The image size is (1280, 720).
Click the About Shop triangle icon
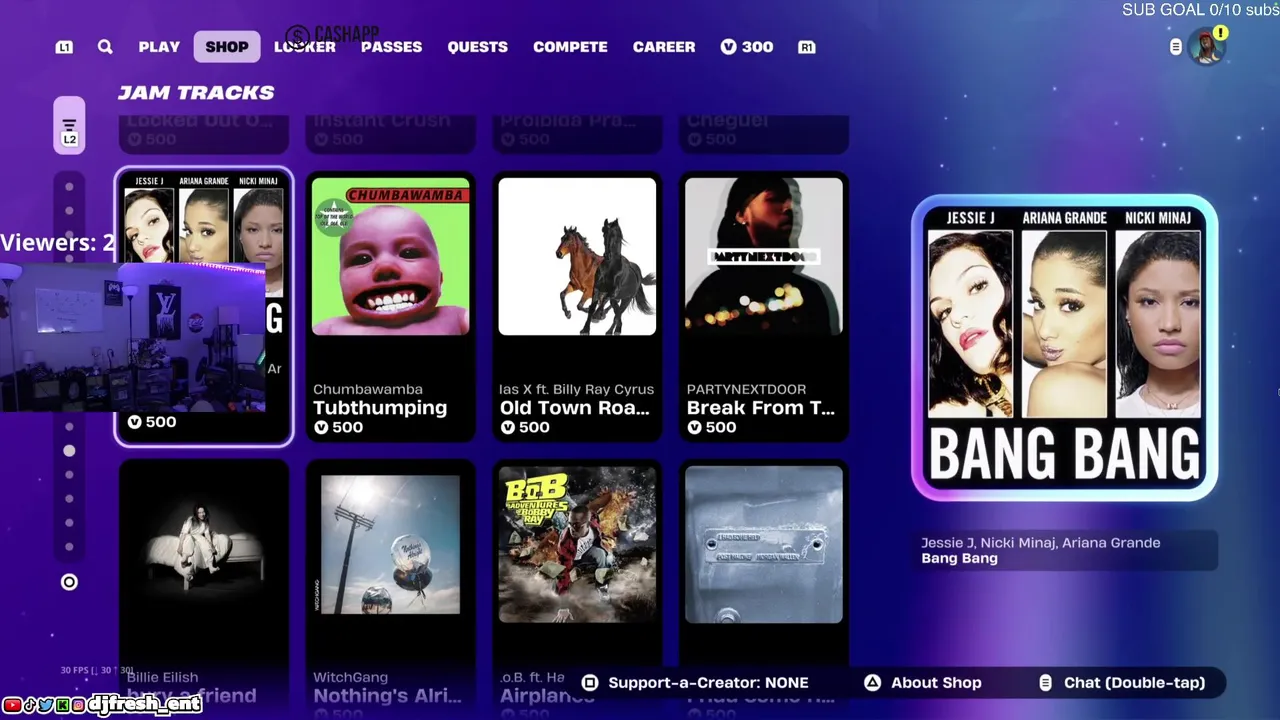pos(872,683)
